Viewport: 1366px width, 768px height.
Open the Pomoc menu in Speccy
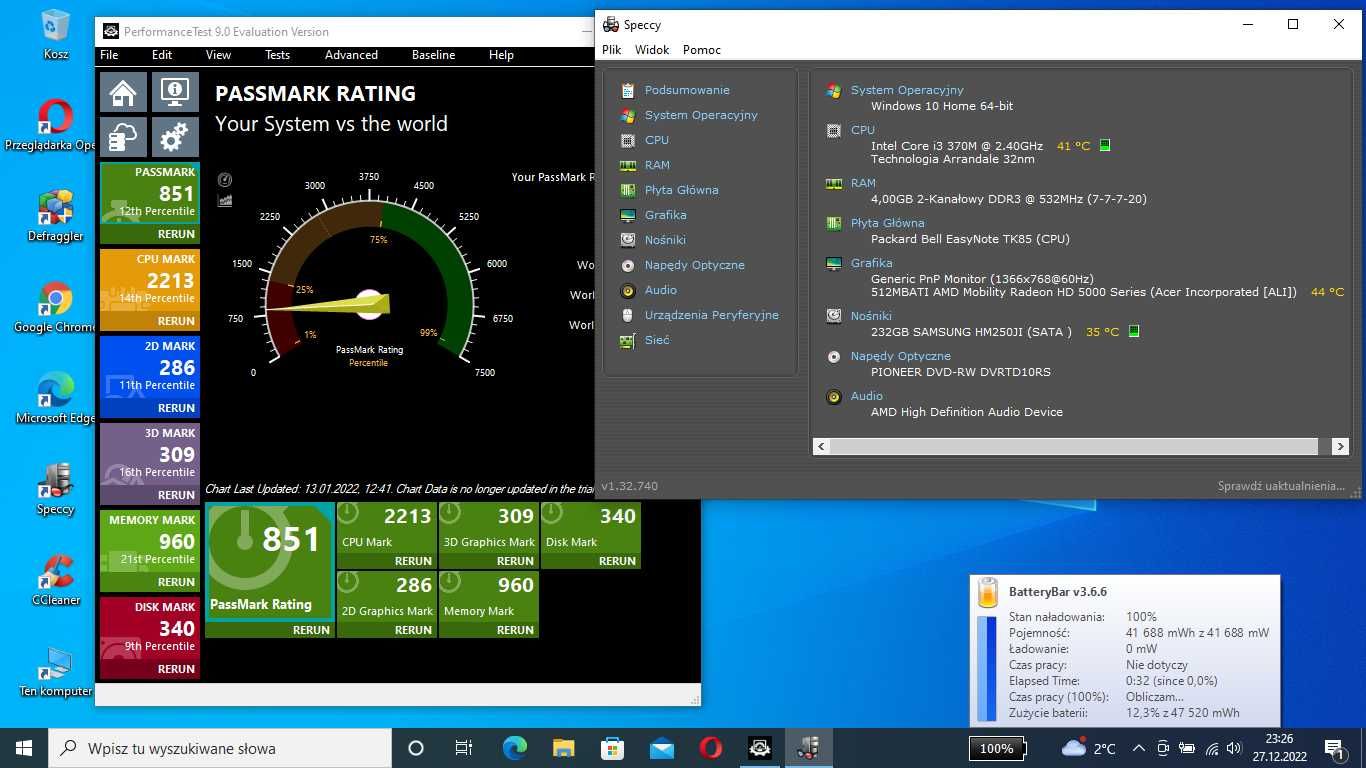702,49
